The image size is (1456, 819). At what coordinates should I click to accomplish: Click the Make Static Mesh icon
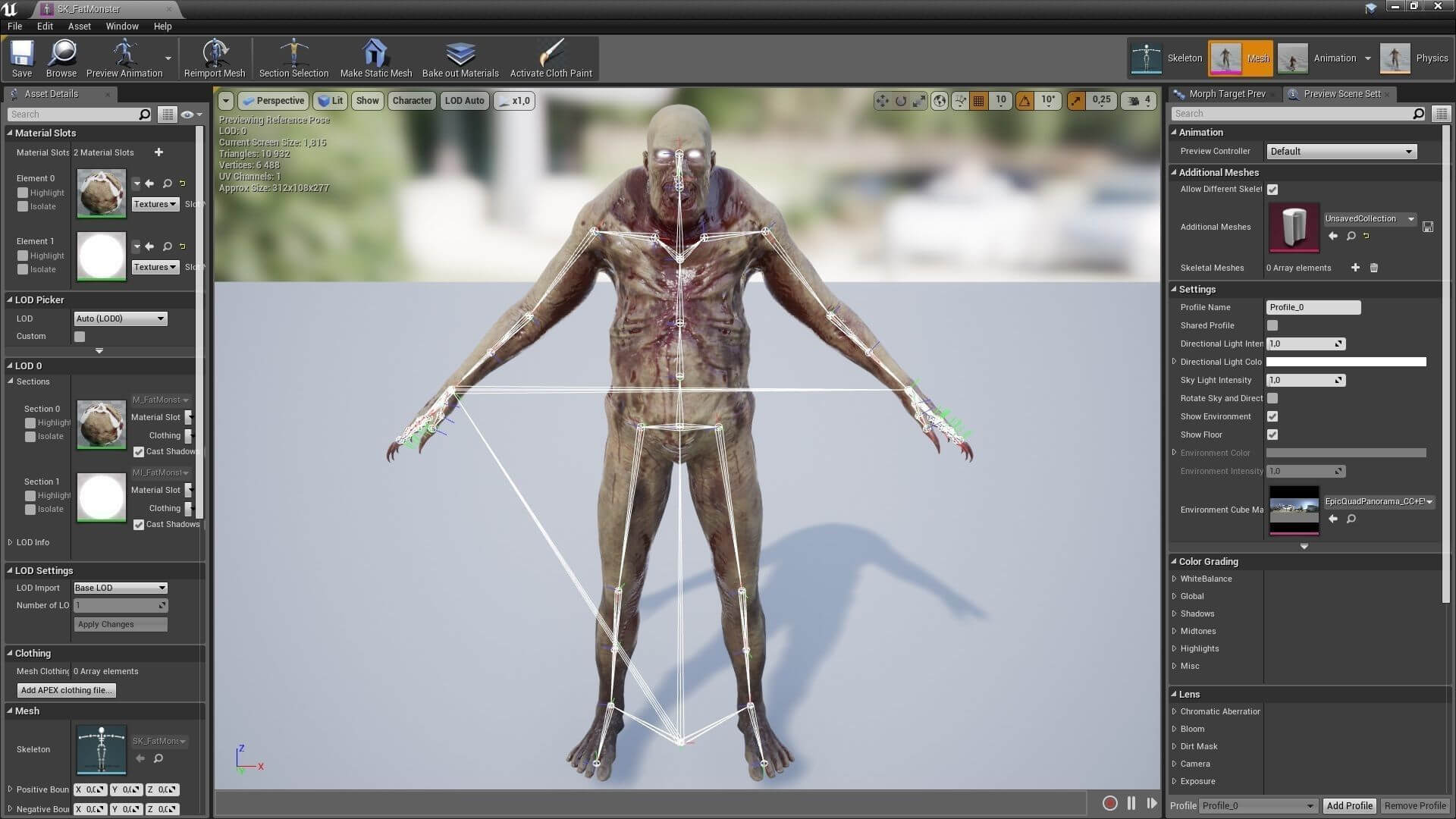click(375, 58)
